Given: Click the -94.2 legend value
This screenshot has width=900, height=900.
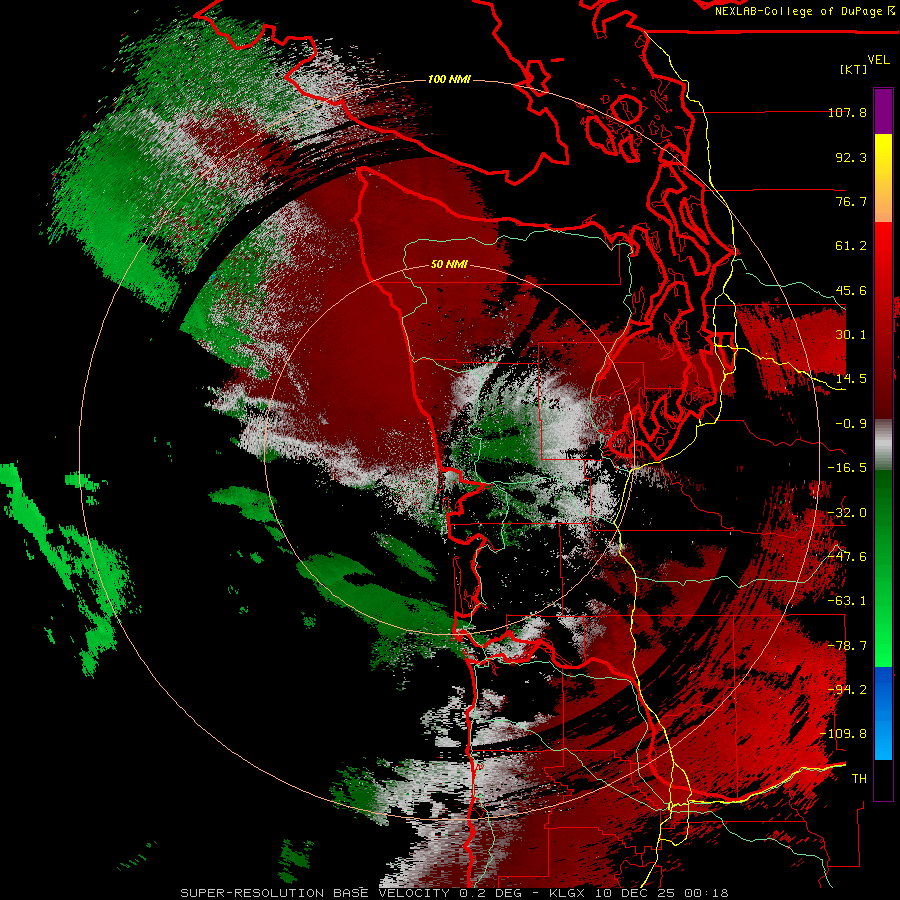Looking at the screenshot, I should pyautogui.click(x=847, y=690).
